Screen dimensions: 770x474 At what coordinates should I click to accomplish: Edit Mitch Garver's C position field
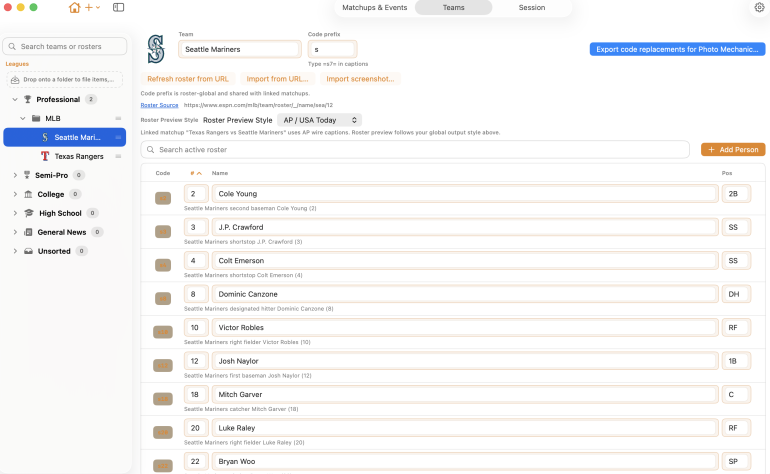[736, 394]
